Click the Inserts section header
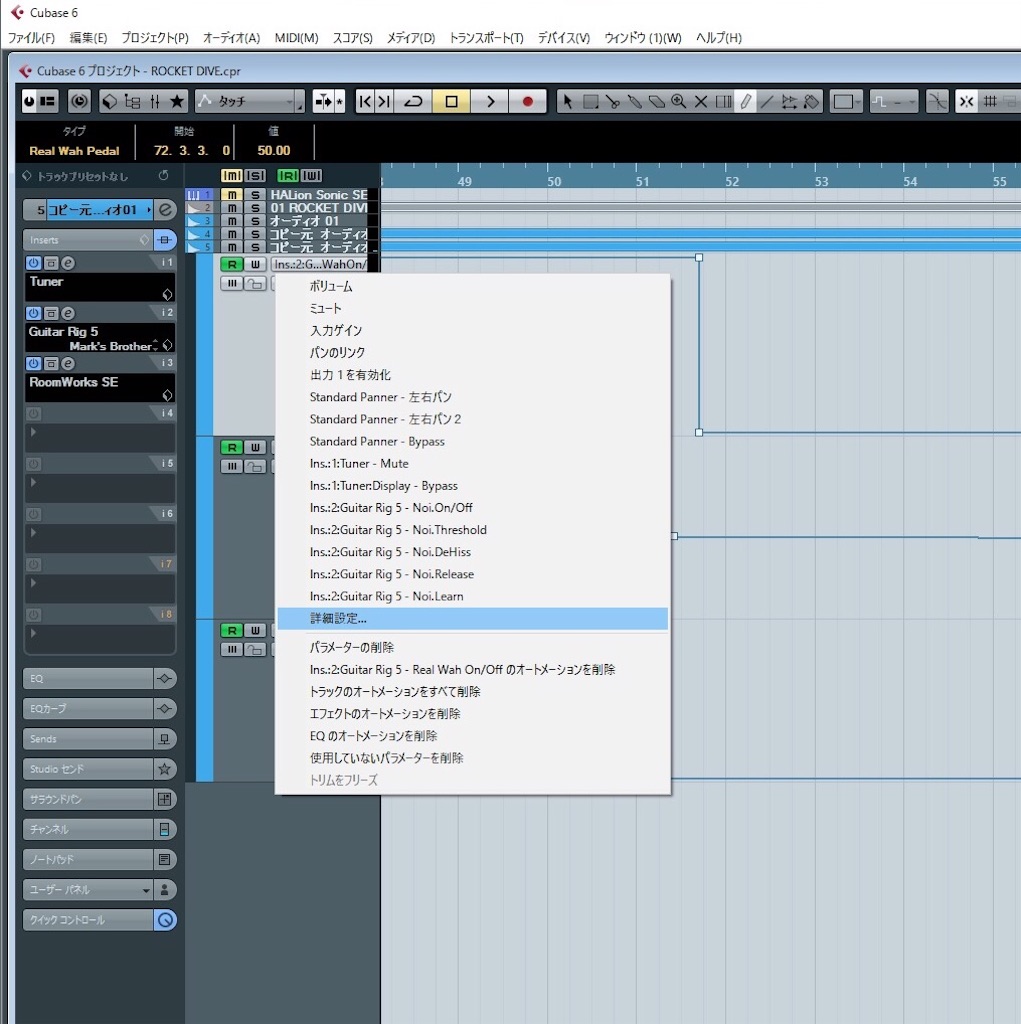 click(88, 240)
